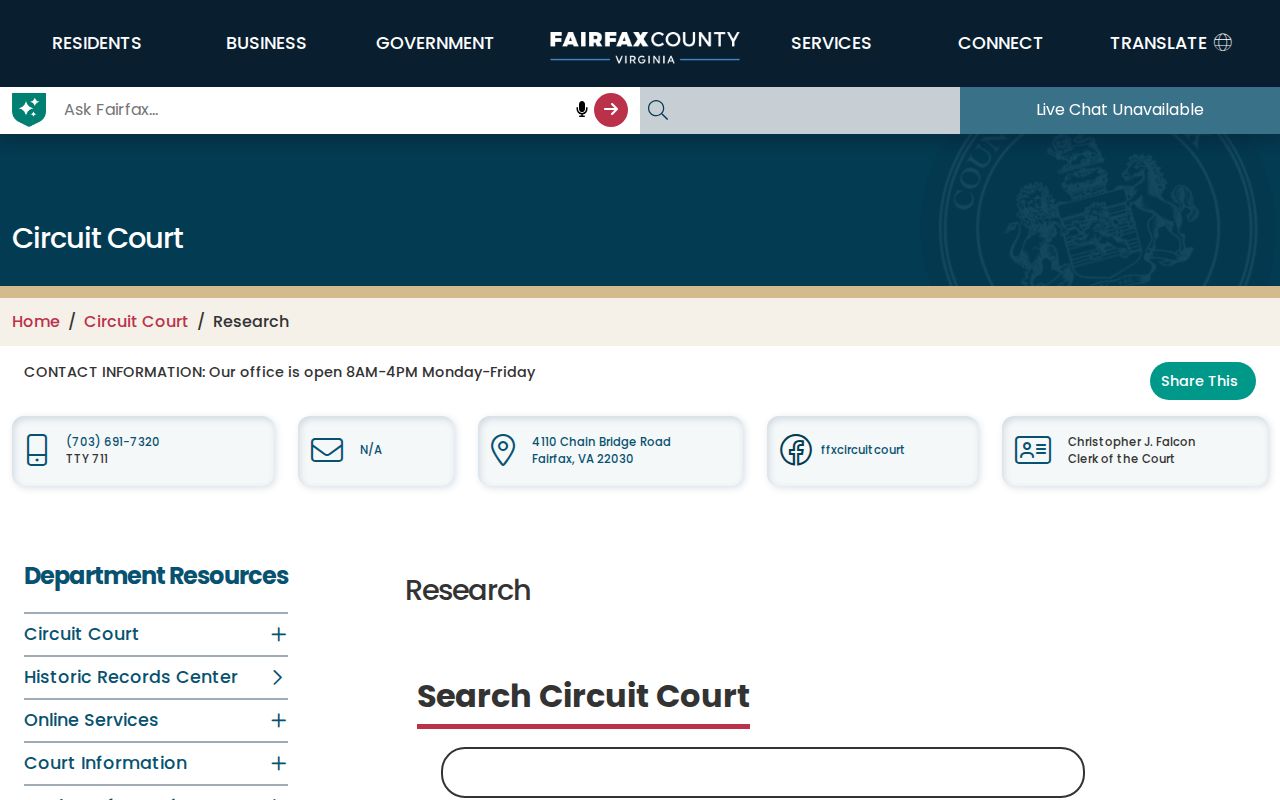1280x800 pixels.
Task: Click the N/A email text
Action: point(371,450)
